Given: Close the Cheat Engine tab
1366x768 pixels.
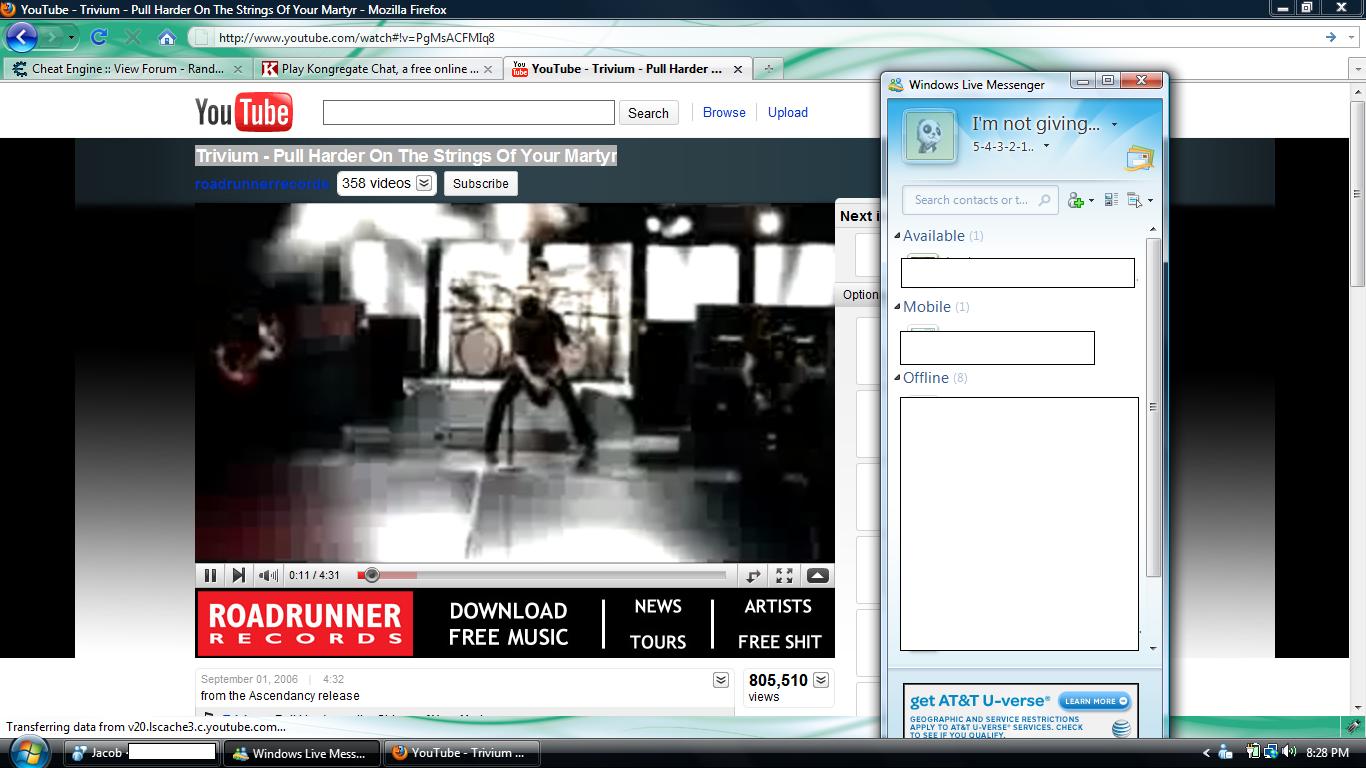Looking at the screenshot, I should [238, 69].
